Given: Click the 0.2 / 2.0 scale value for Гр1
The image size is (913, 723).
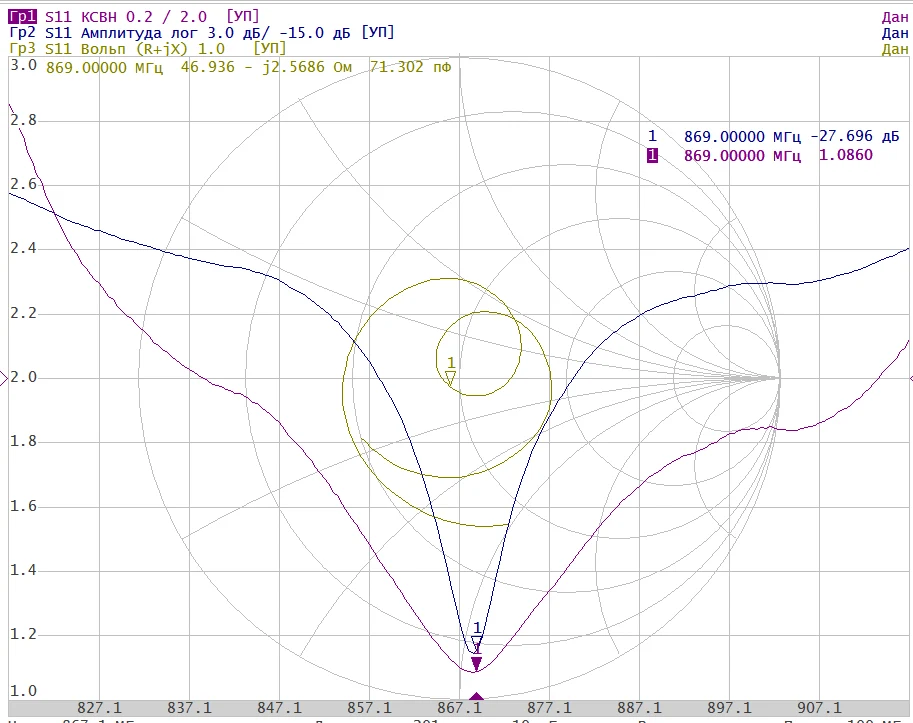Looking at the screenshot, I should (173, 17).
